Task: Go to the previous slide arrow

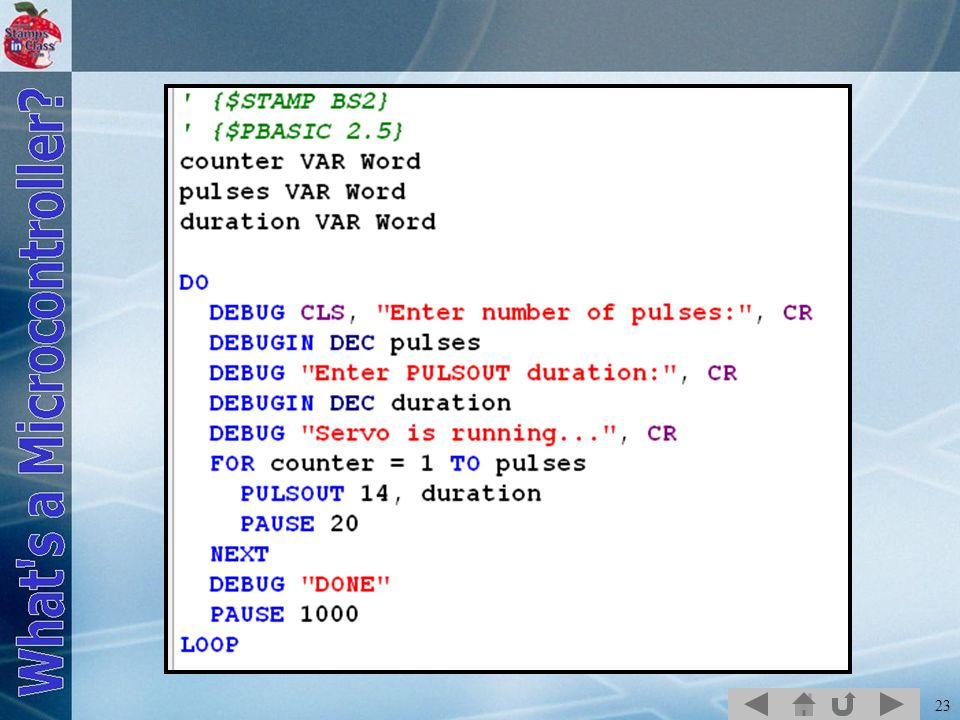Action: [756, 704]
